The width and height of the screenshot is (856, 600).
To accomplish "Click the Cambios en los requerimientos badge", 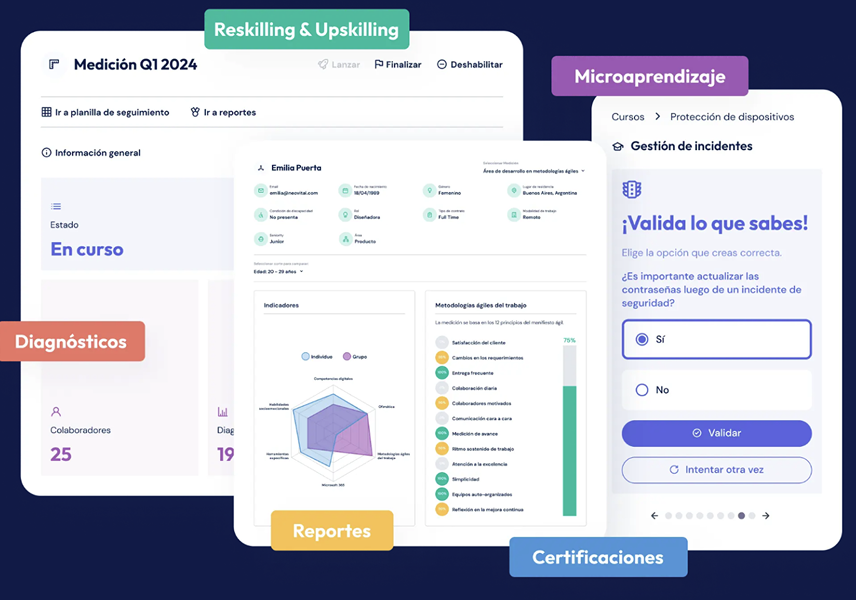I will click(x=442, y=358).
